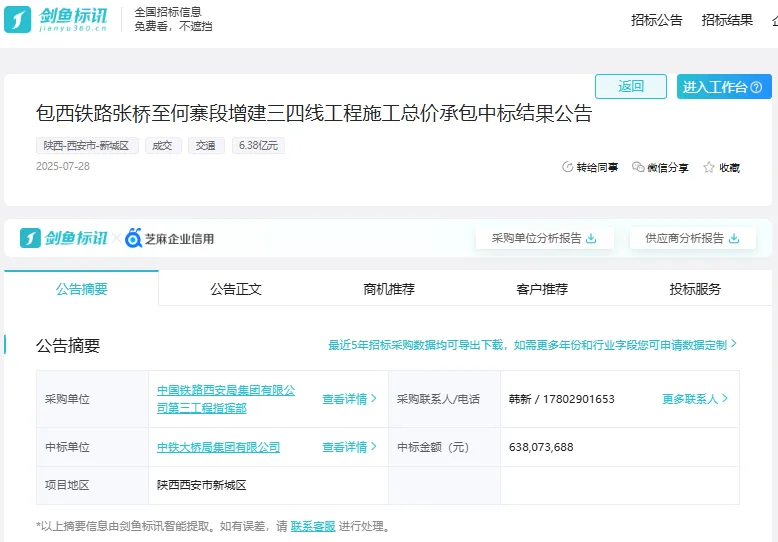Viewport: 778px width, 542px height.
Task: Click 微信分享 WeChat share icon
Action: [x=638, y=167]
